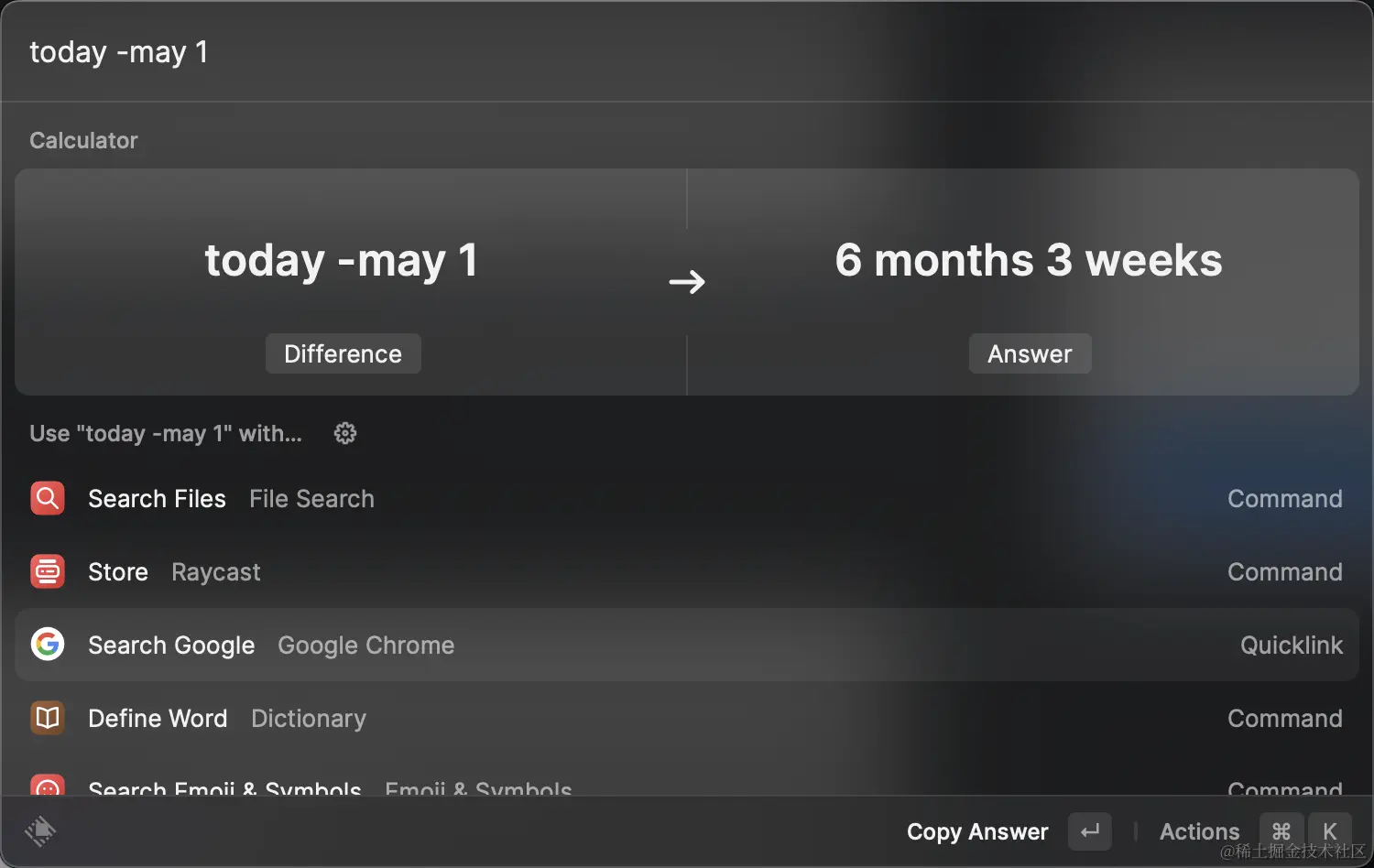Click the Answer tag label
1374x868 pixels.
1030,353
